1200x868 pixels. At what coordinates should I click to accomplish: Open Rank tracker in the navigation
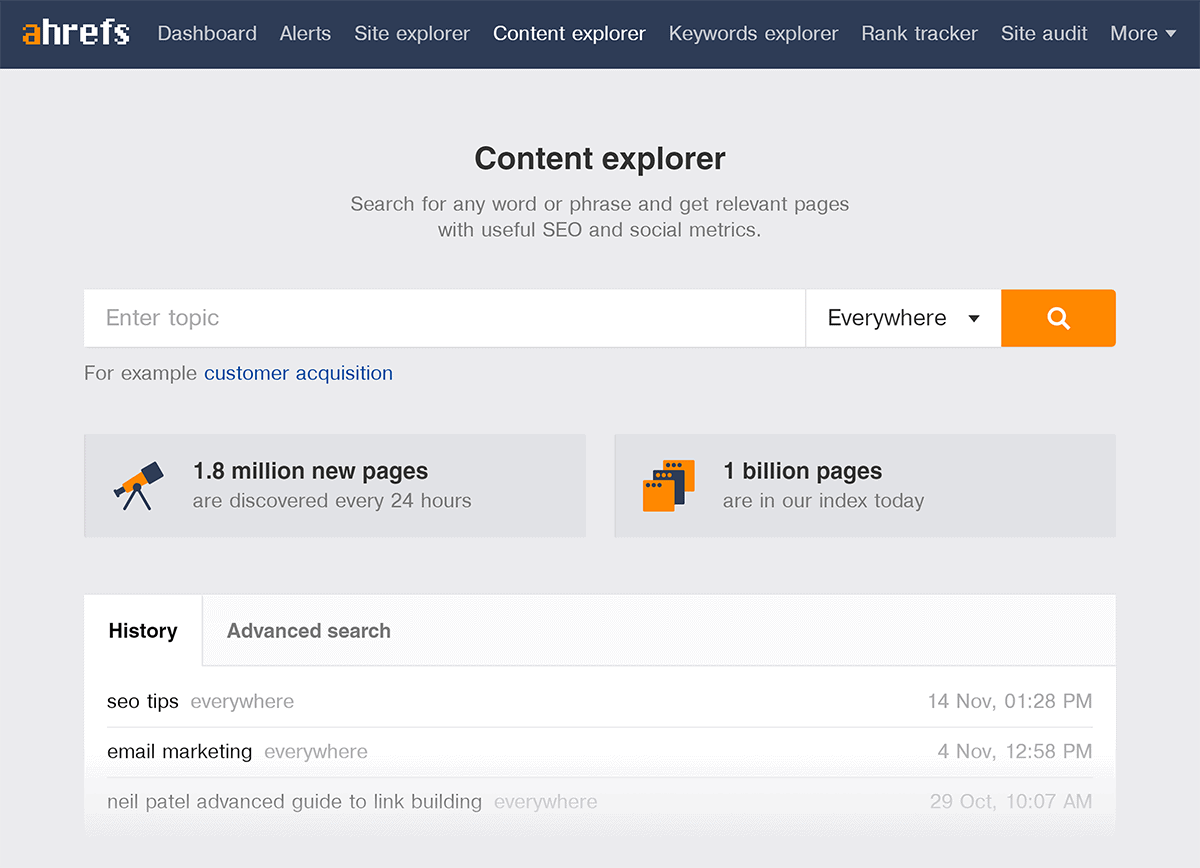click(919, 33)
